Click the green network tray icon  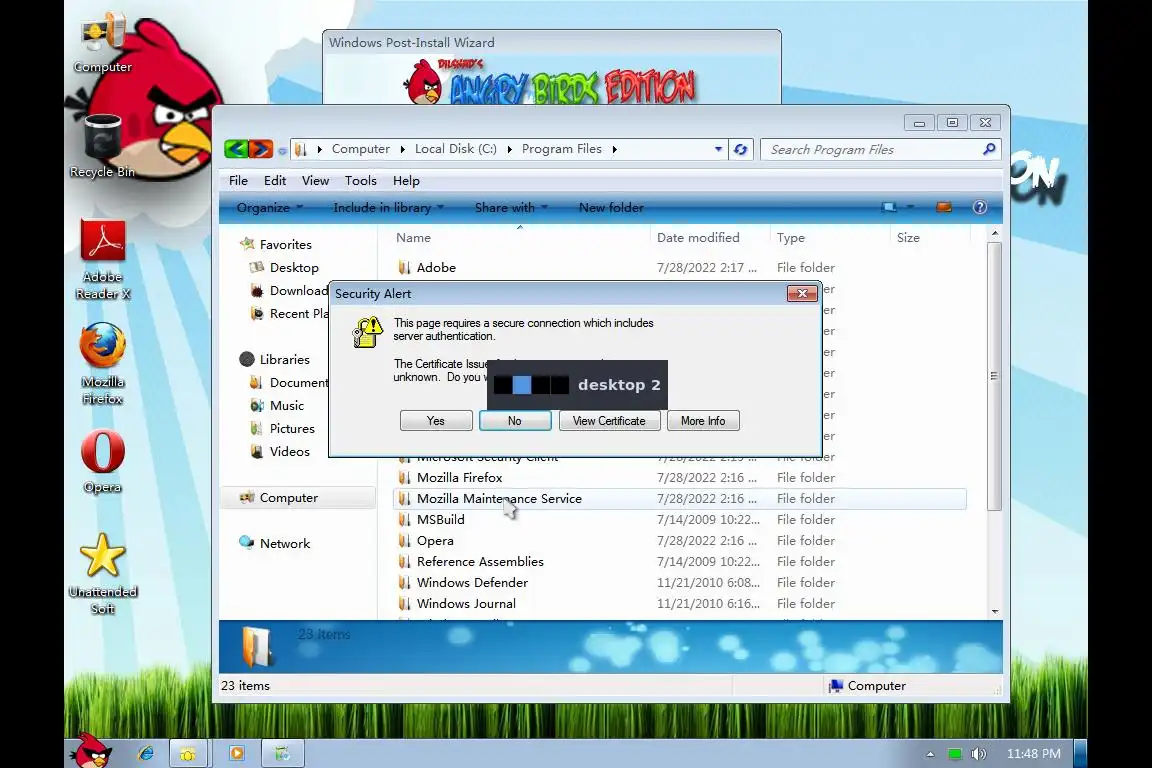(x=954, y=754)
